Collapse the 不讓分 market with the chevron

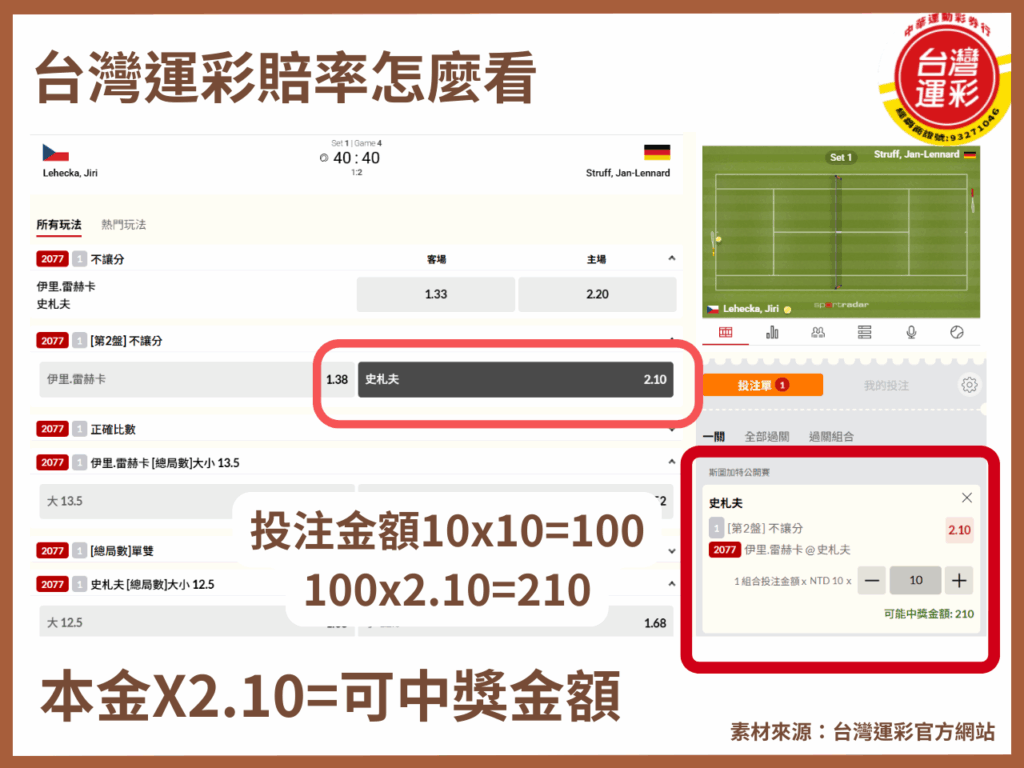[671, 259]
